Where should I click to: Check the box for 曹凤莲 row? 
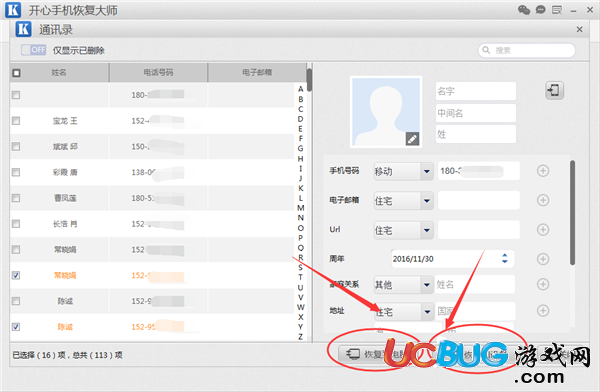coord(16,198)
